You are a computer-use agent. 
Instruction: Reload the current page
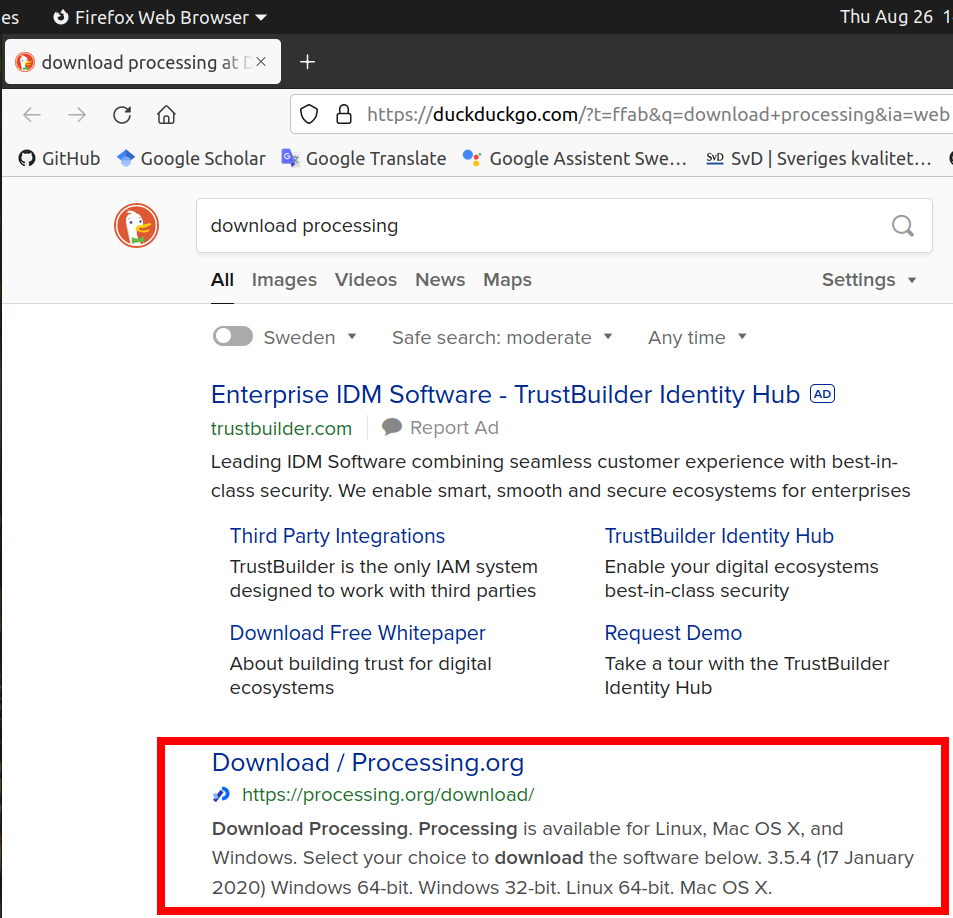(122, 114)
